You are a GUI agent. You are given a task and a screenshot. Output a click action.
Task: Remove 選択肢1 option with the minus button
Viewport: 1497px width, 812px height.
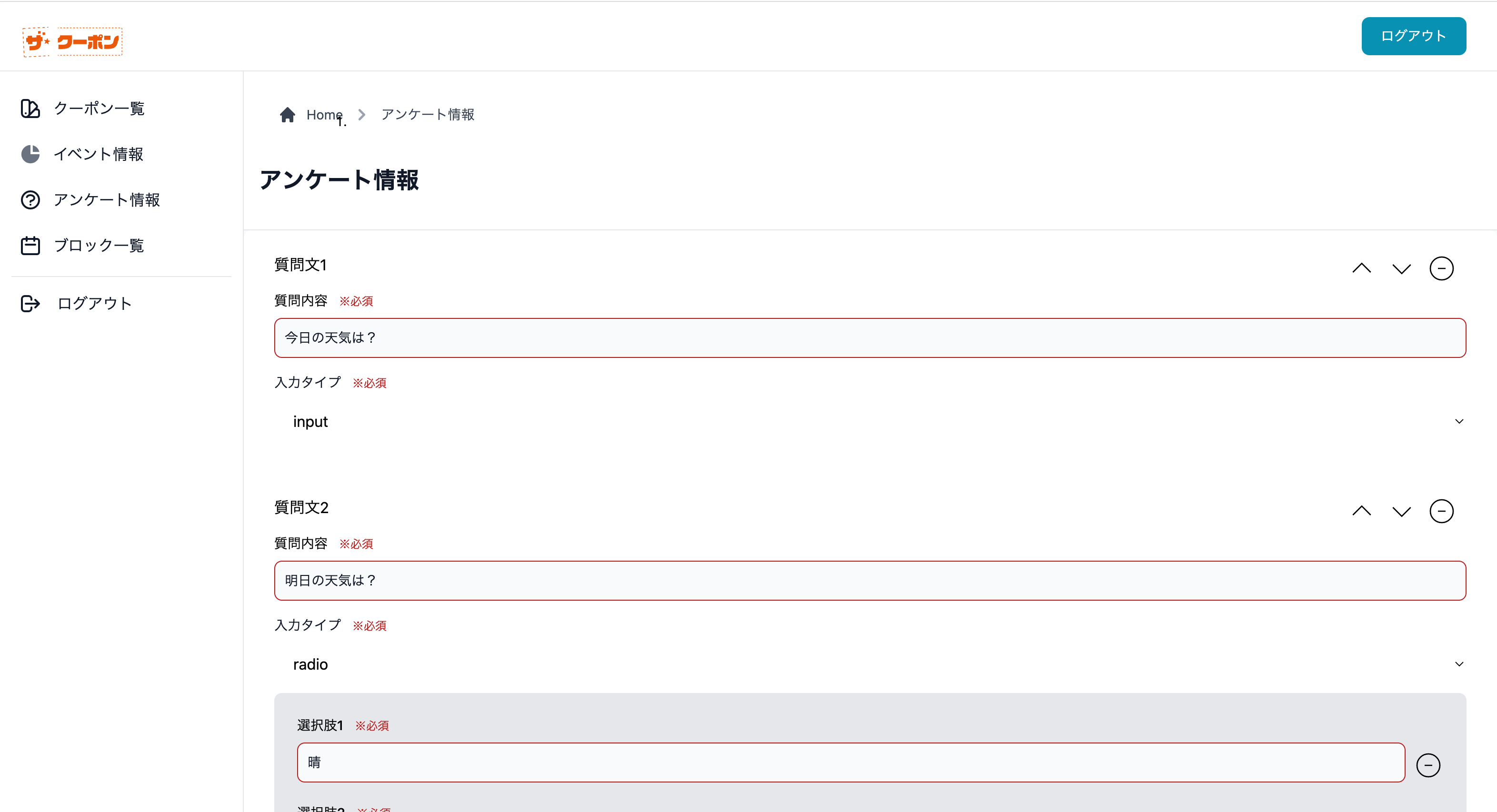1429,764
